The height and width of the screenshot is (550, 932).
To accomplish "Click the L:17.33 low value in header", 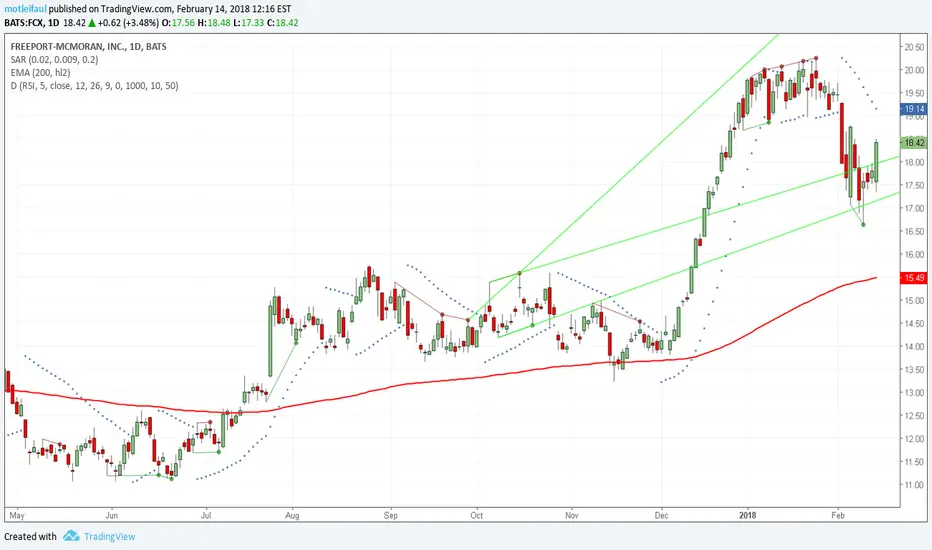I will 248,23.
